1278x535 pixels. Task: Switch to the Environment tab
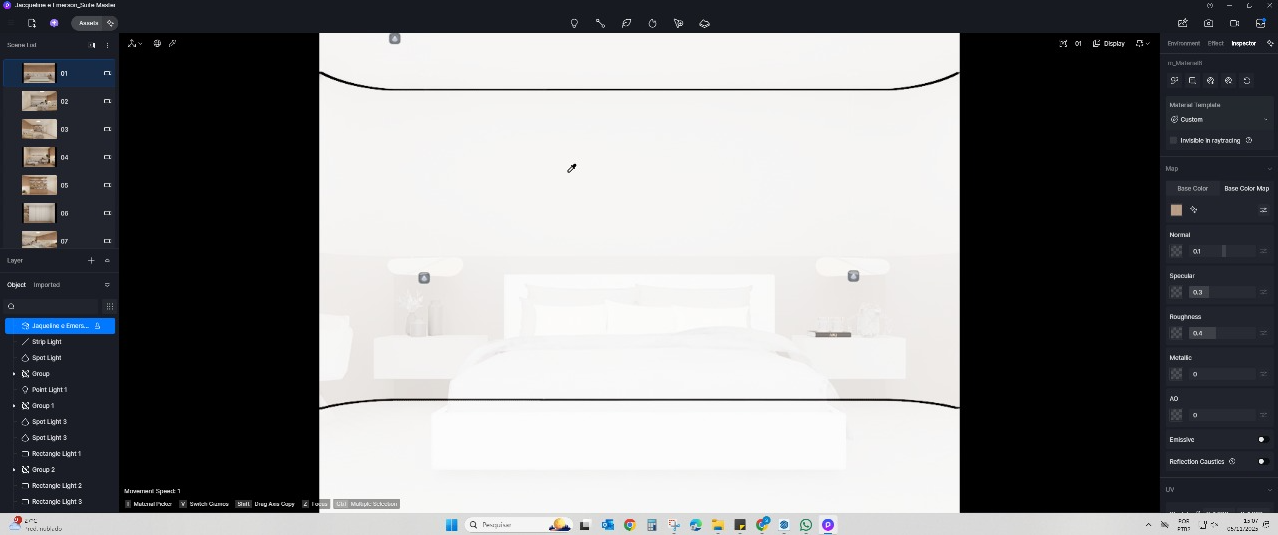pyautogui.click(x=1183, y=44)
